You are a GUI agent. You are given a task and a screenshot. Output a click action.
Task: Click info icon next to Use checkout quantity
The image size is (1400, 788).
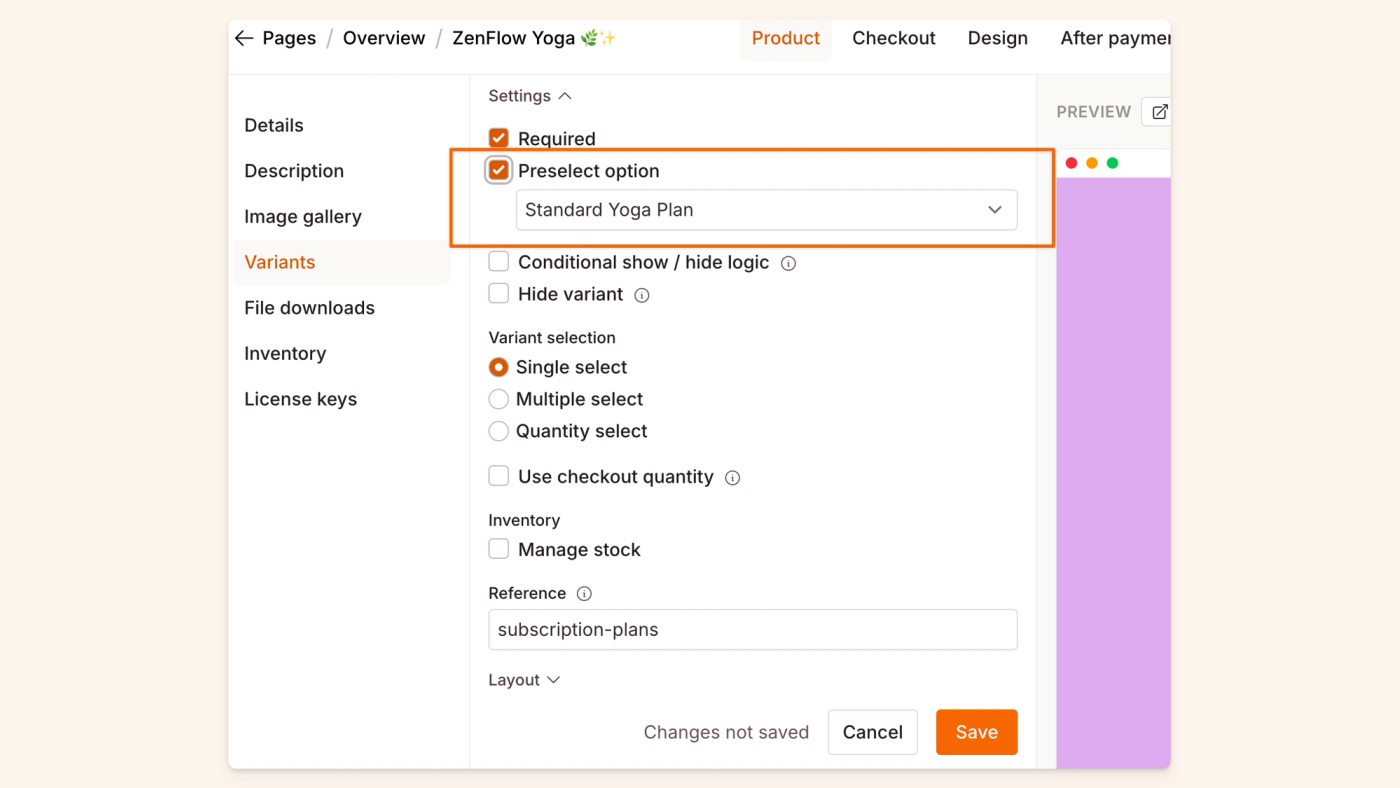click(x=732, y=478)
